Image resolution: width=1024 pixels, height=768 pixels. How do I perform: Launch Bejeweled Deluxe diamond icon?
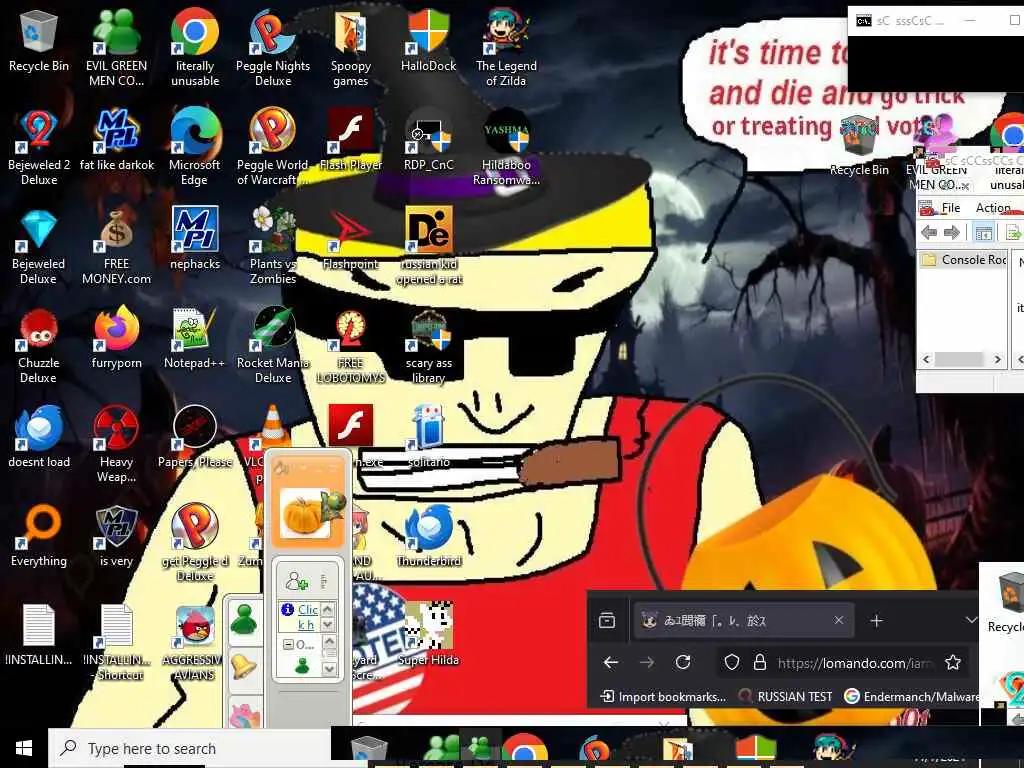(39, 246)
